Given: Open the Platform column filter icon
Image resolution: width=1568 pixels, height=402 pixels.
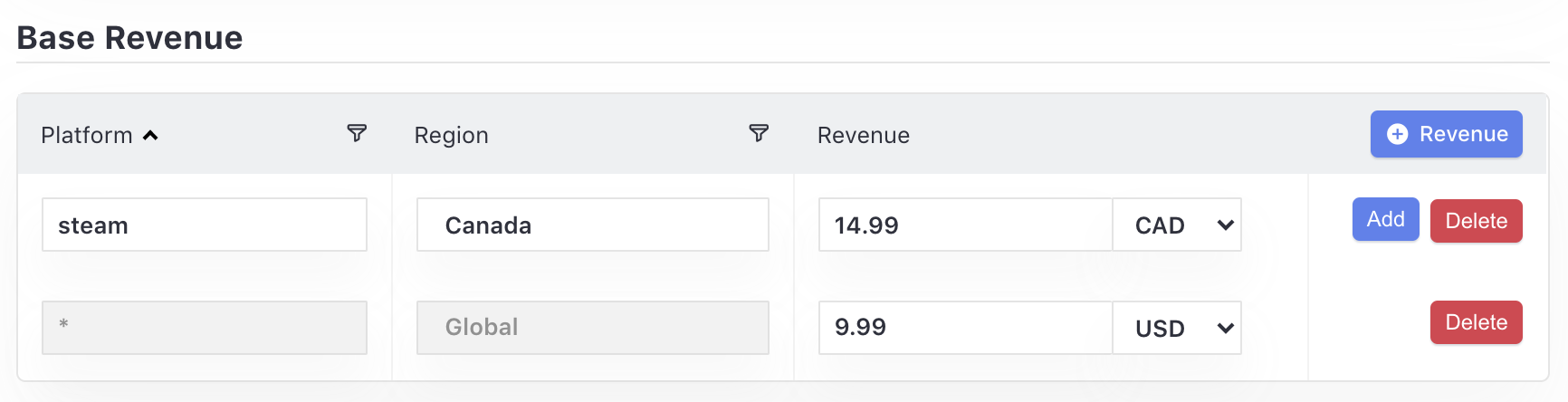Looking at the screenshot, I should [x=357, y=133].
